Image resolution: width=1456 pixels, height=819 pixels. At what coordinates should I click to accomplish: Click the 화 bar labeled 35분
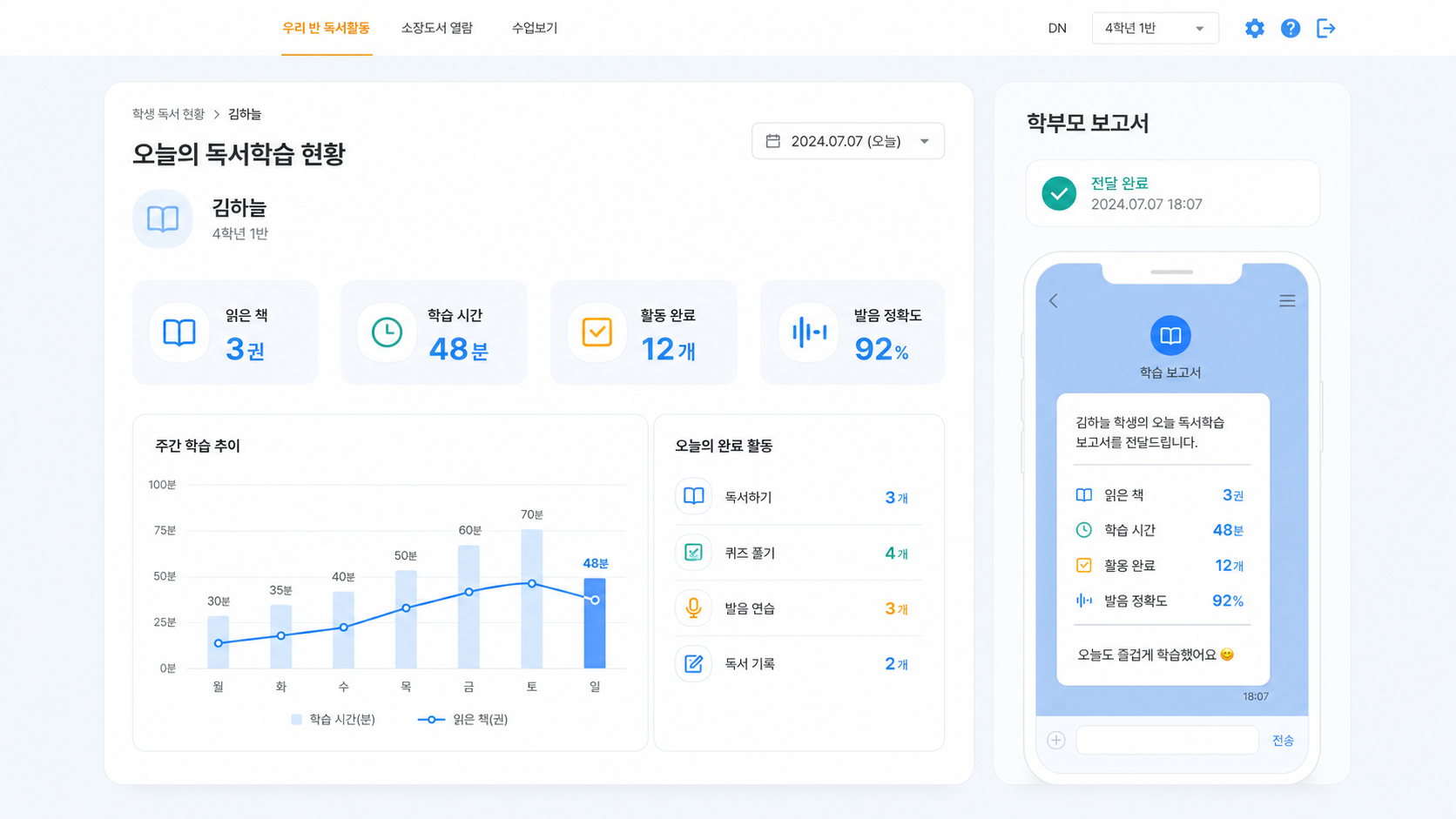pyautogui.click(x=281, y=636)
